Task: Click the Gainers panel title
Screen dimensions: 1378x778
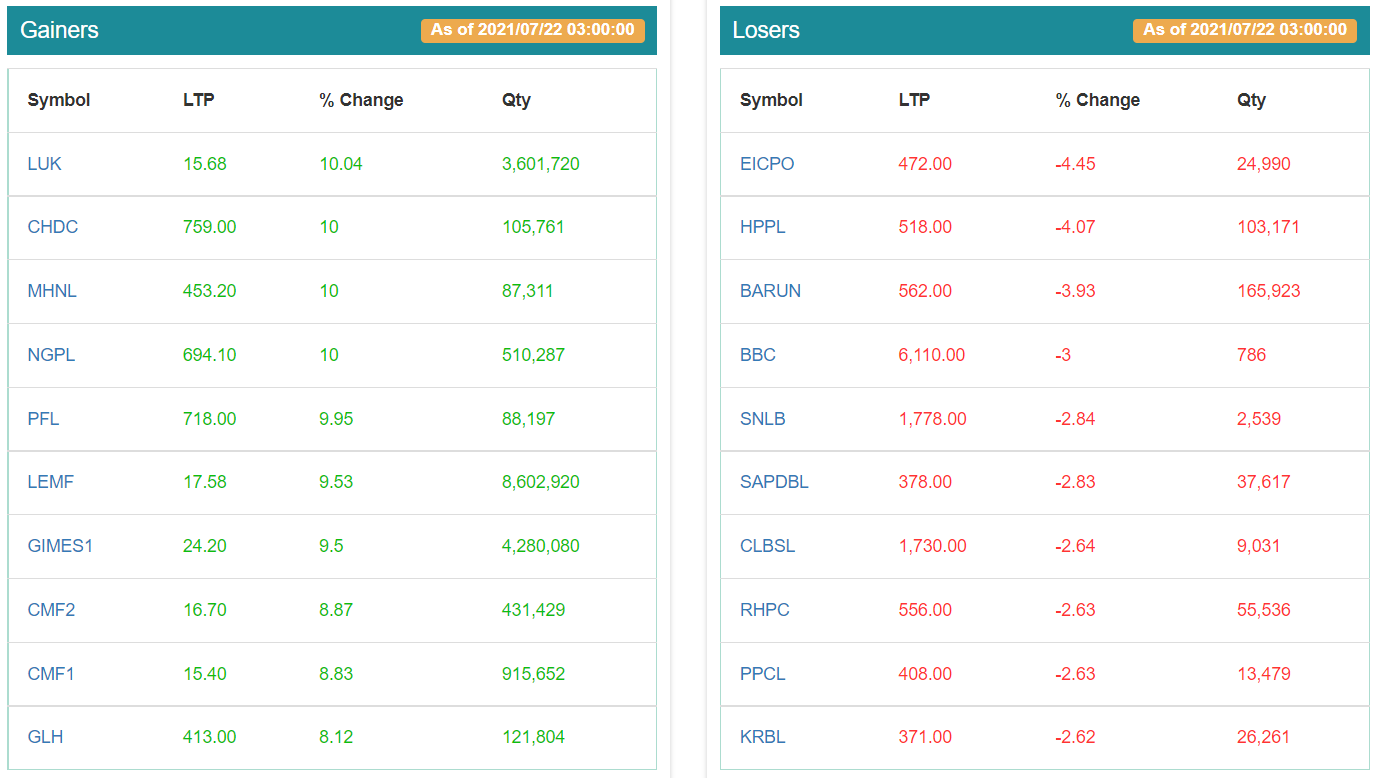Action: coord(59,30)
